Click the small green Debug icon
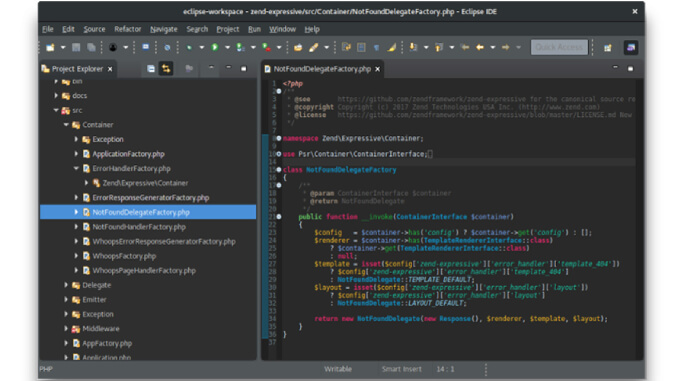This screenshot has width=678, height=381. pyautogui.click(x=189, y=47)
